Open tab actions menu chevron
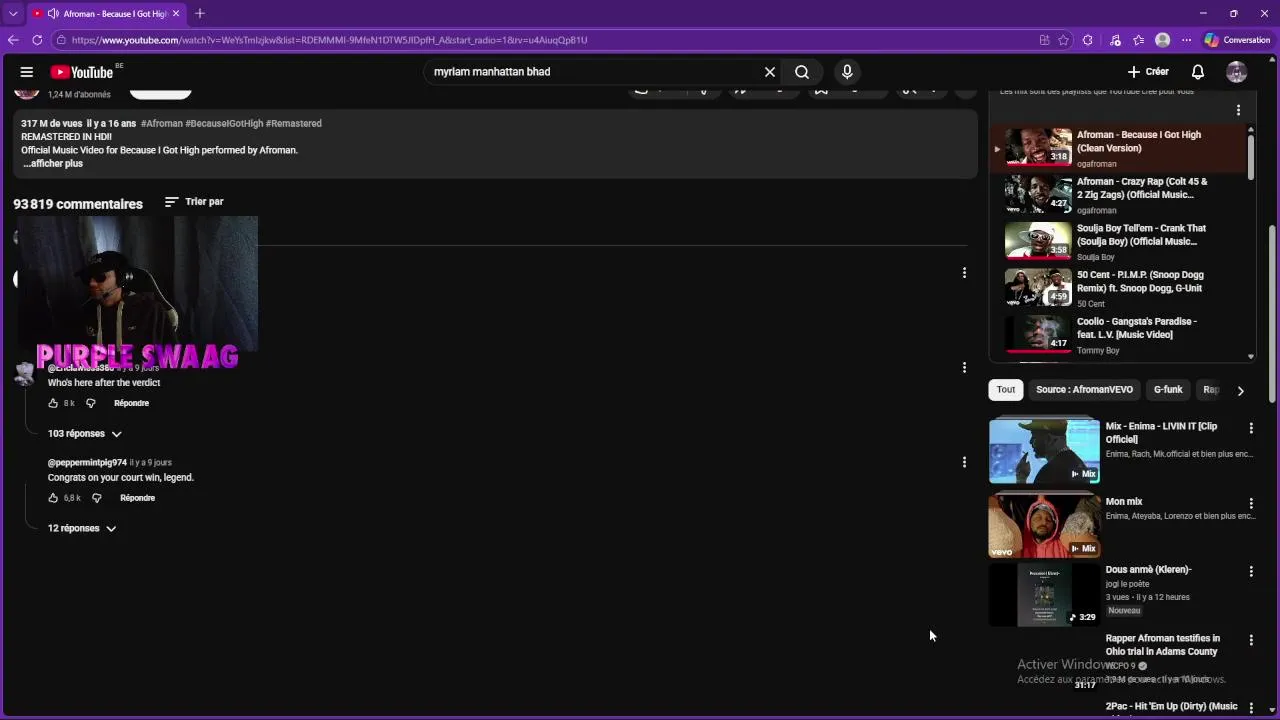 [x=12, y=13]
